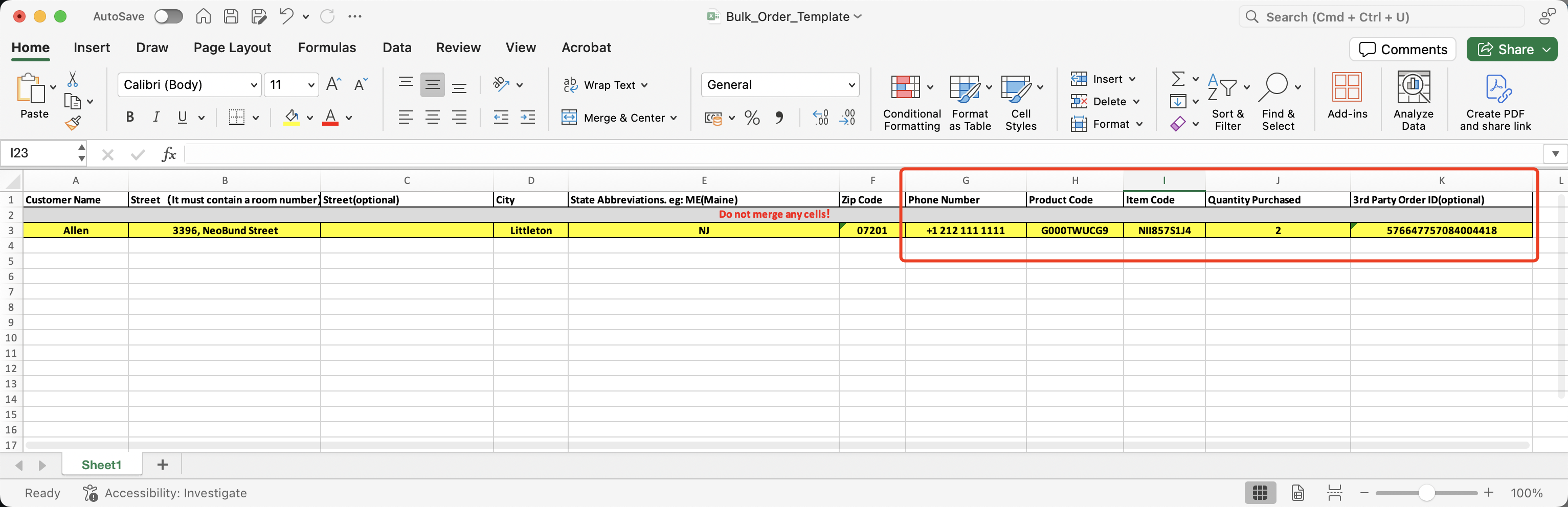Click Format as Table
1568x507 pixels.
point(970,102)
